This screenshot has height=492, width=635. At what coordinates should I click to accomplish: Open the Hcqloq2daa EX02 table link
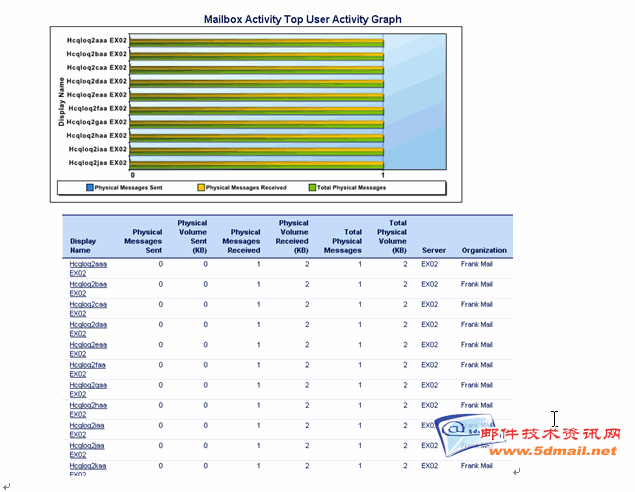coord(88,328)
